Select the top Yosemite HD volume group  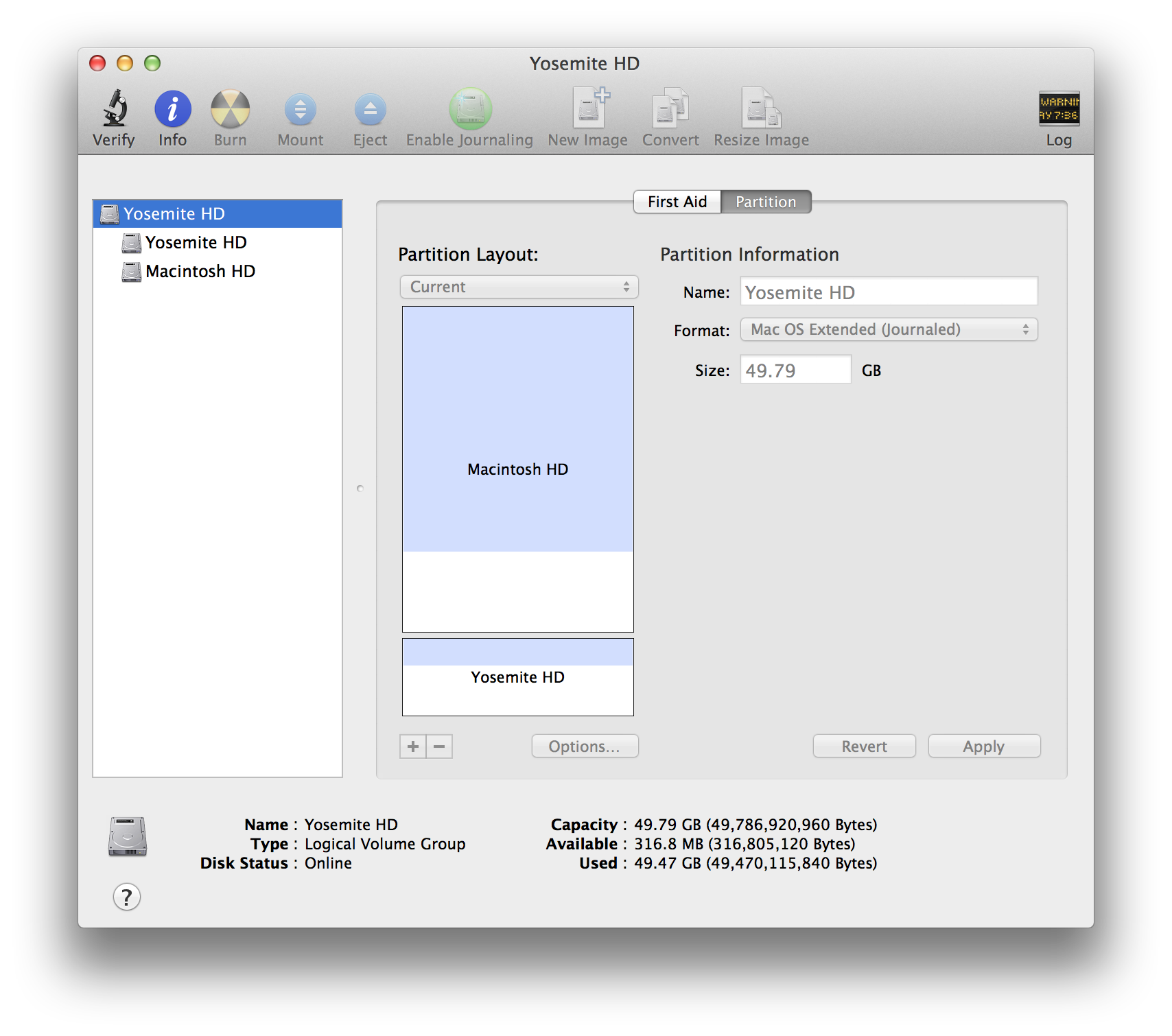(218, 214)
